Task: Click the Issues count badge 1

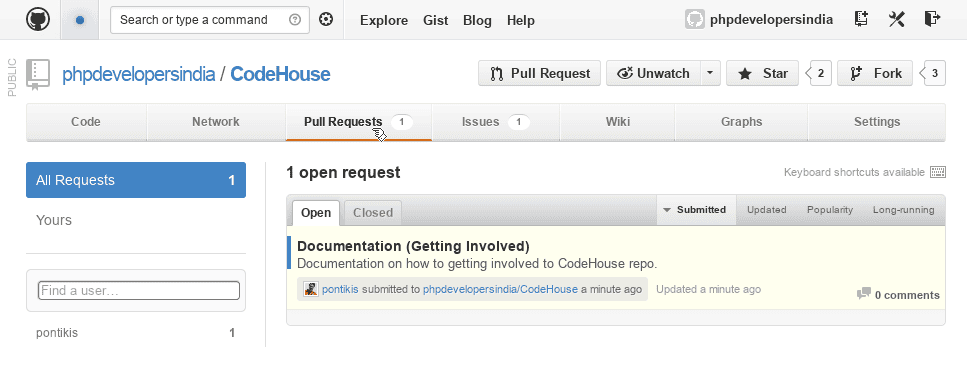Action: 519,122
